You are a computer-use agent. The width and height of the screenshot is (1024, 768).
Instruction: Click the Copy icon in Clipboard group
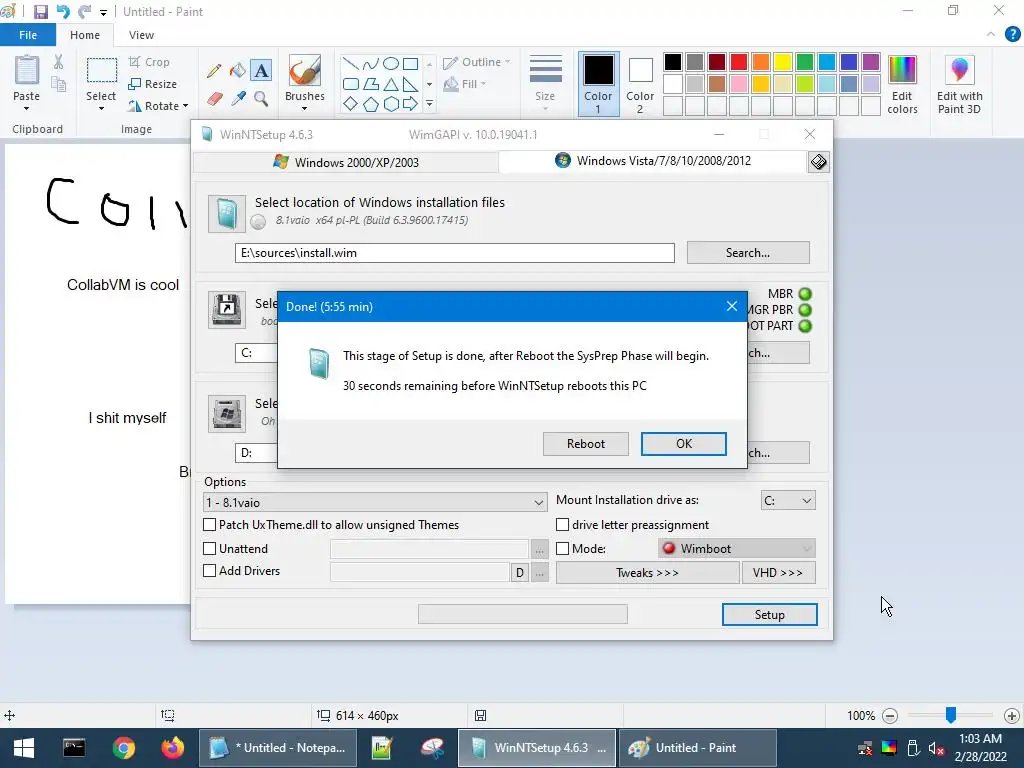(58, 84)
